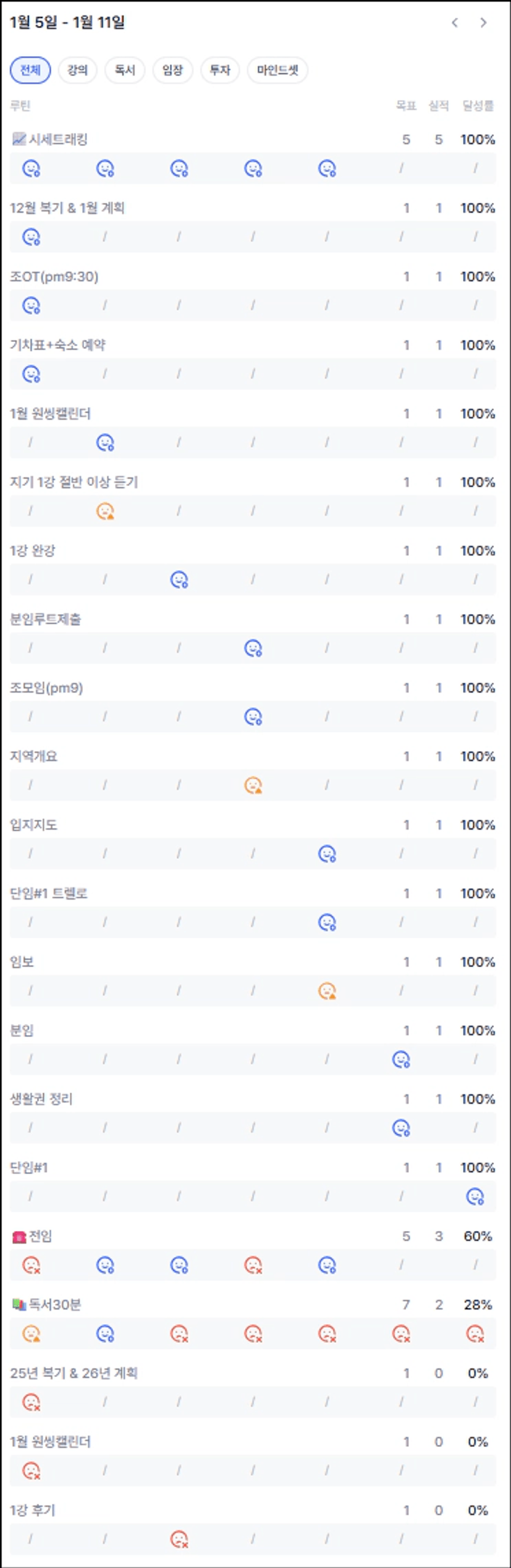
Task: Click the blue face icon in 1강 완강 row
Action: 179,580
